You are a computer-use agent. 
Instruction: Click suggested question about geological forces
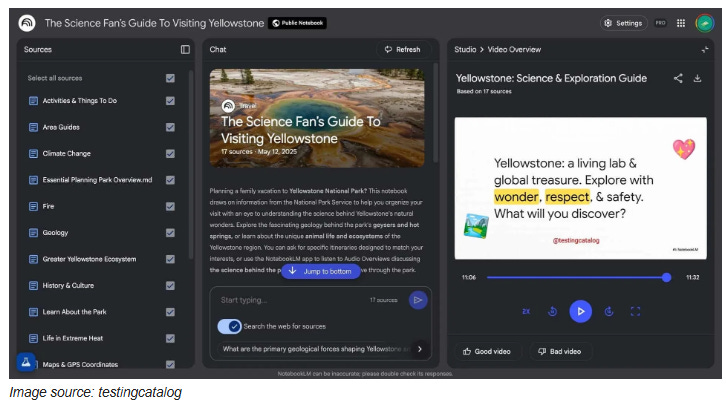[x=316, y=349]
